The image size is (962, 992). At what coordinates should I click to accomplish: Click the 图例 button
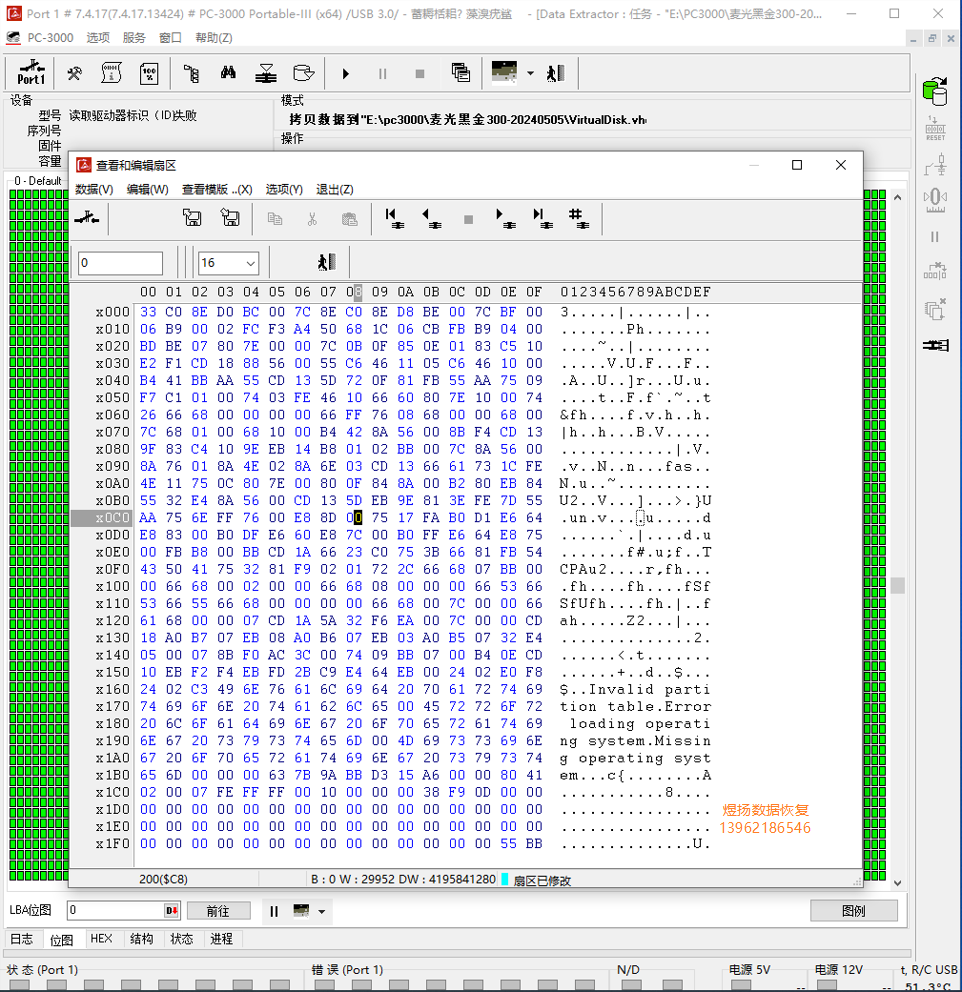(x=853, y=911)
